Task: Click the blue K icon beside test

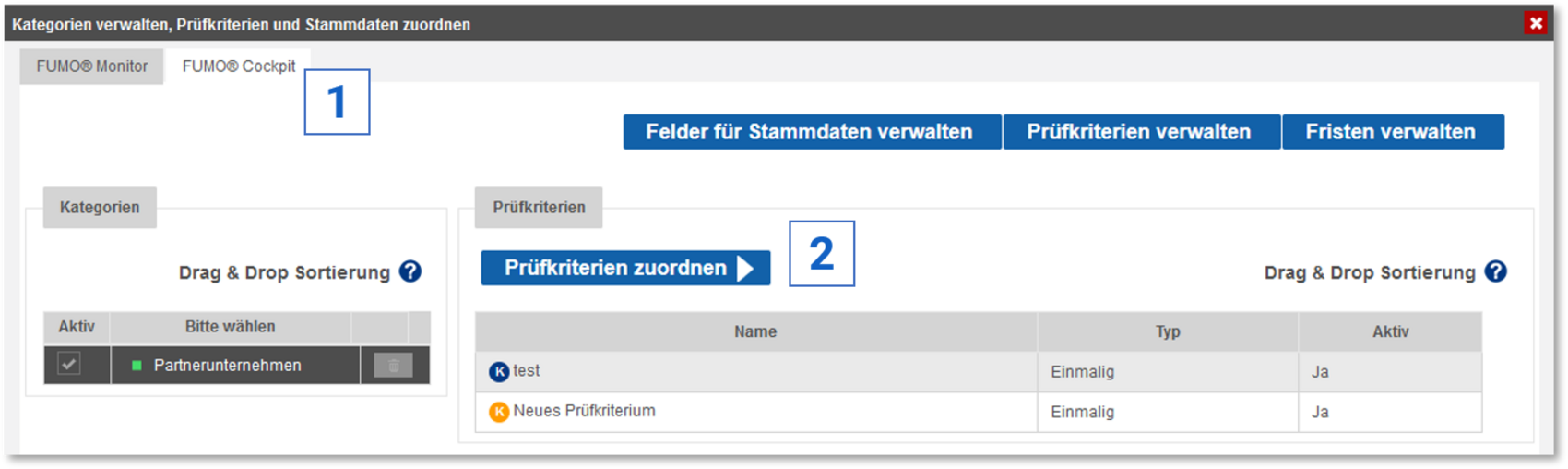Action: pyautogui.click(x=499, y=372)
